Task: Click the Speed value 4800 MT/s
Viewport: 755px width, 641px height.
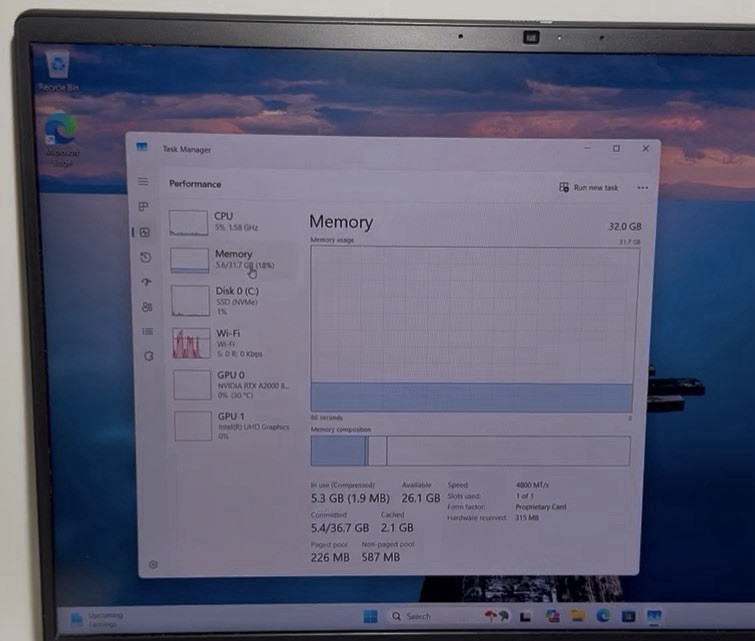Action: [x=532, y=485]
